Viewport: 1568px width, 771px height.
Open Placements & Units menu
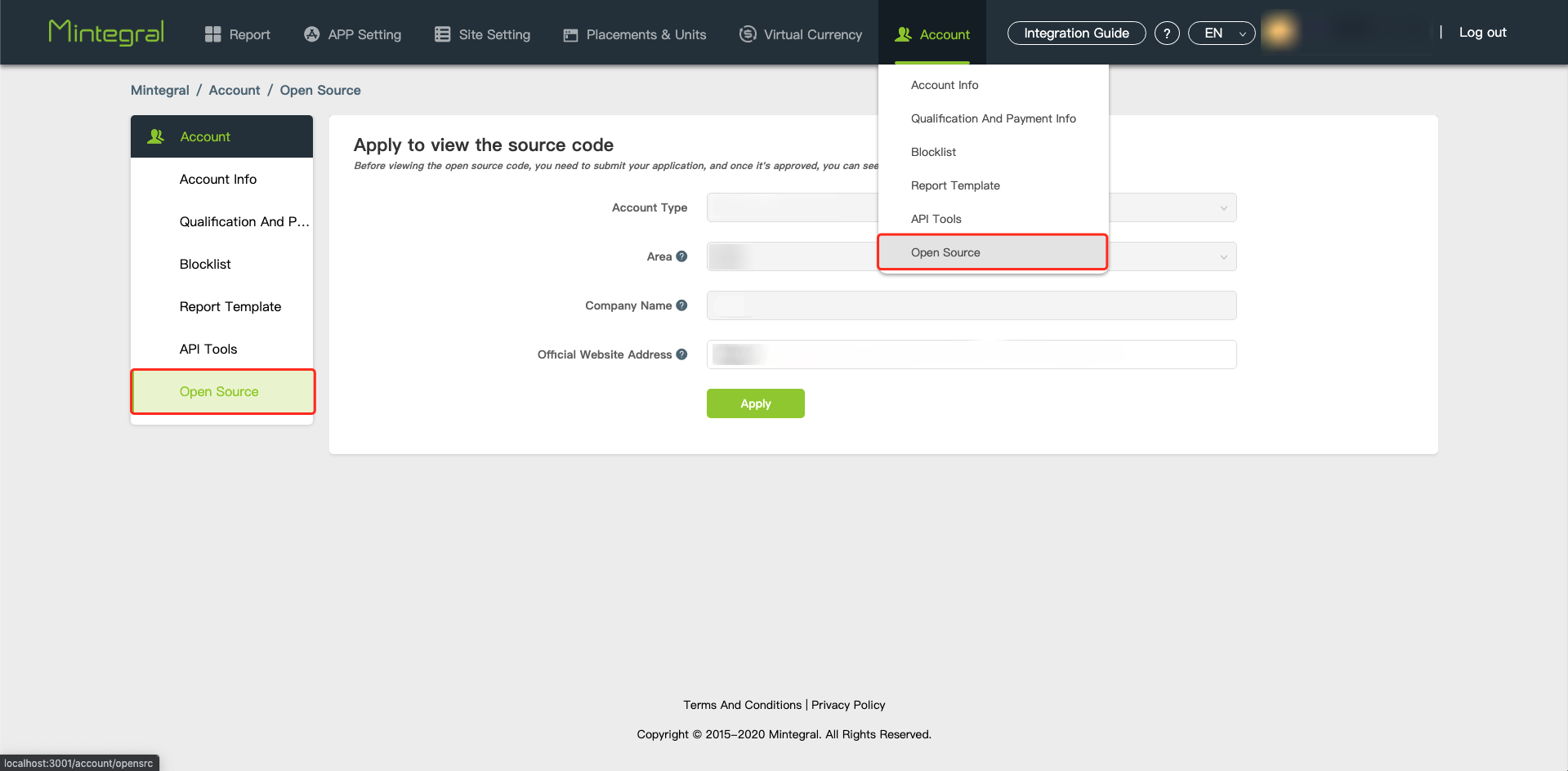pos(635,34)
